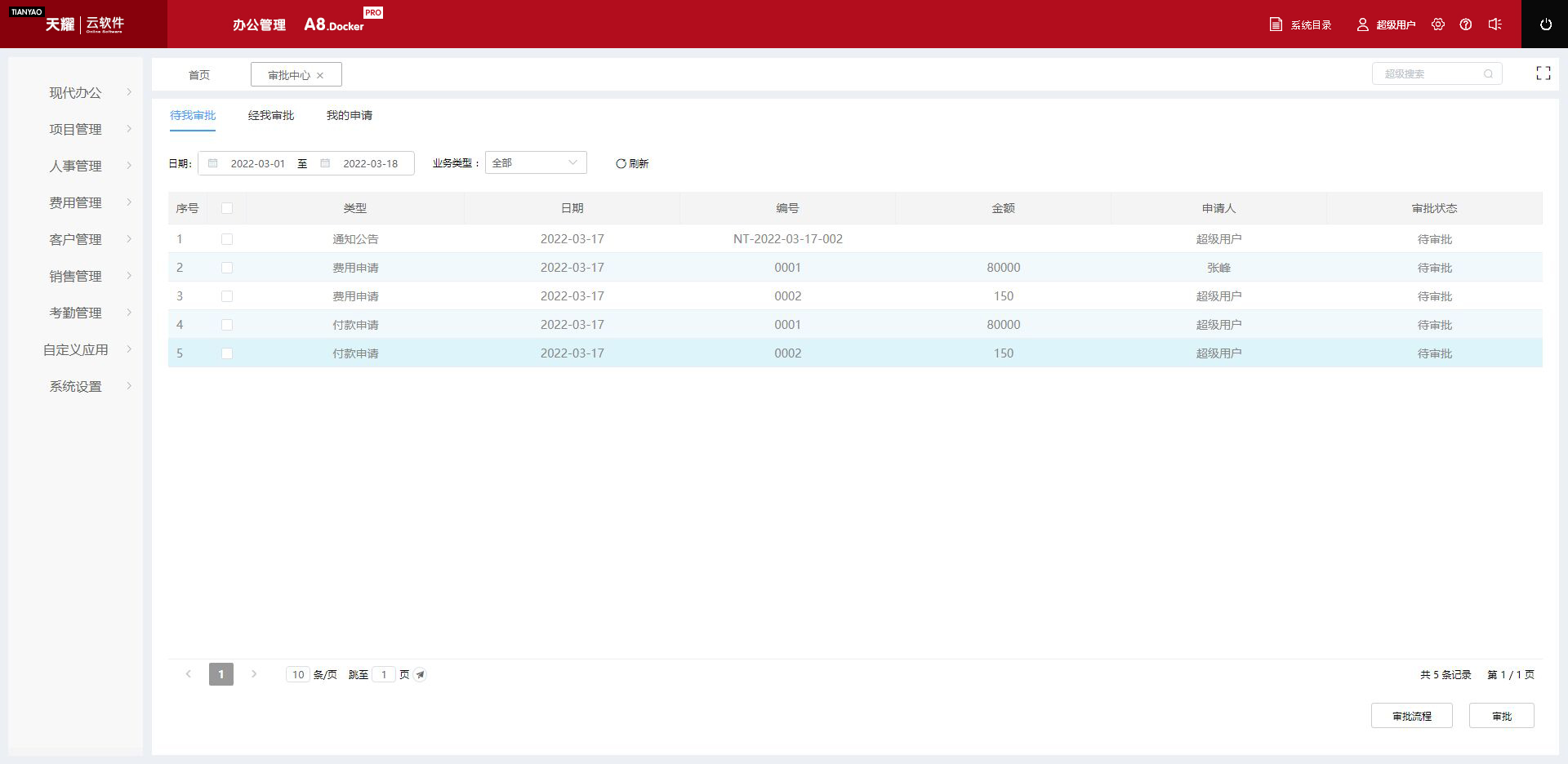Toggle fullscreen with the expand icon

coord(1543,73)
